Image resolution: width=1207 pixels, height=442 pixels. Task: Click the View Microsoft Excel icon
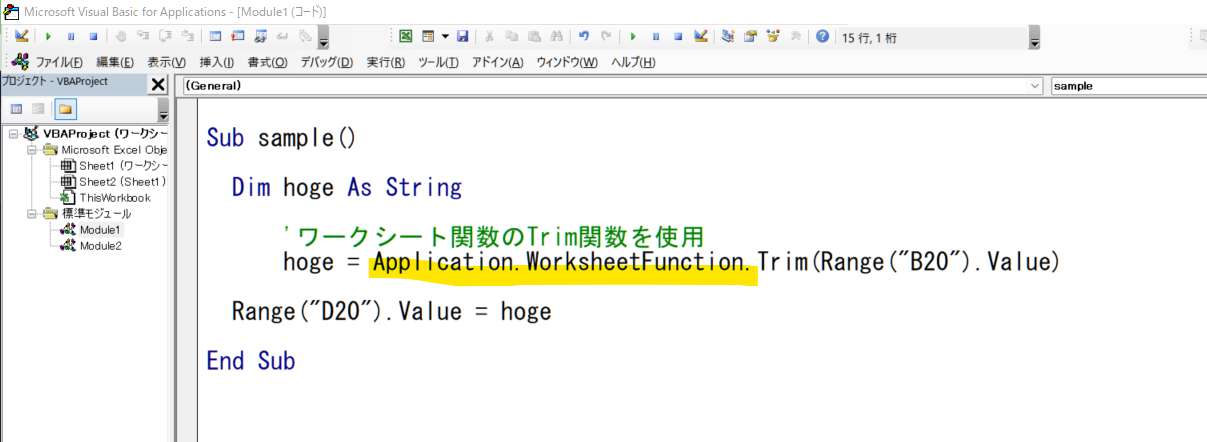[x=406, y=37]
